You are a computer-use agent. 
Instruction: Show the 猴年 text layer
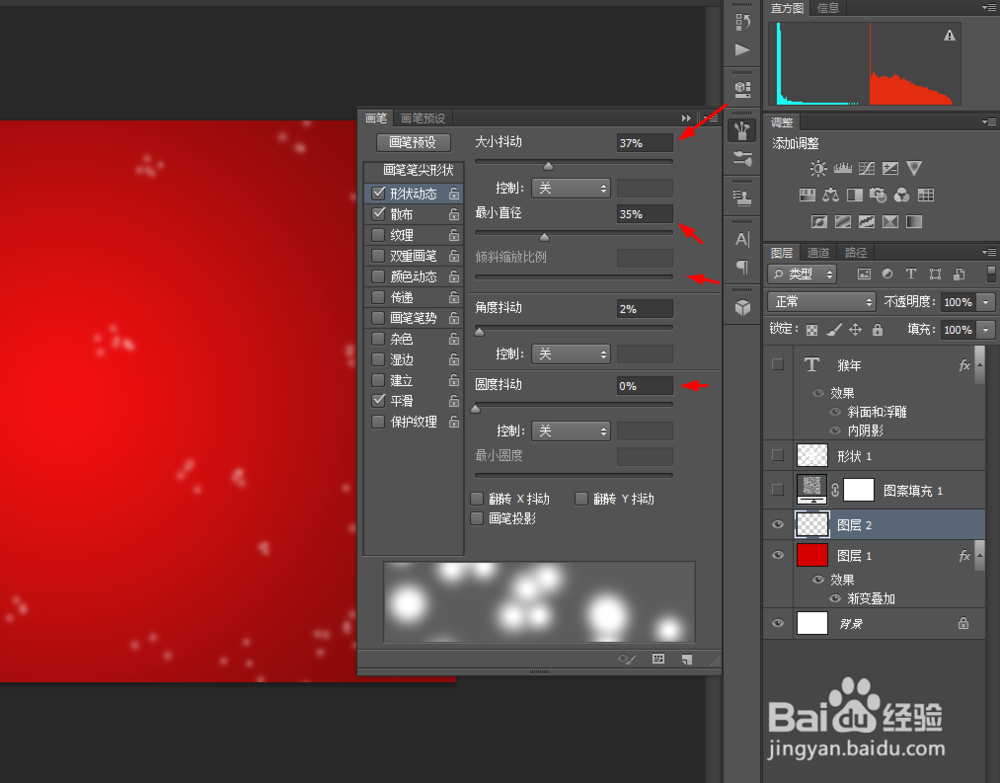click(777, 364)
